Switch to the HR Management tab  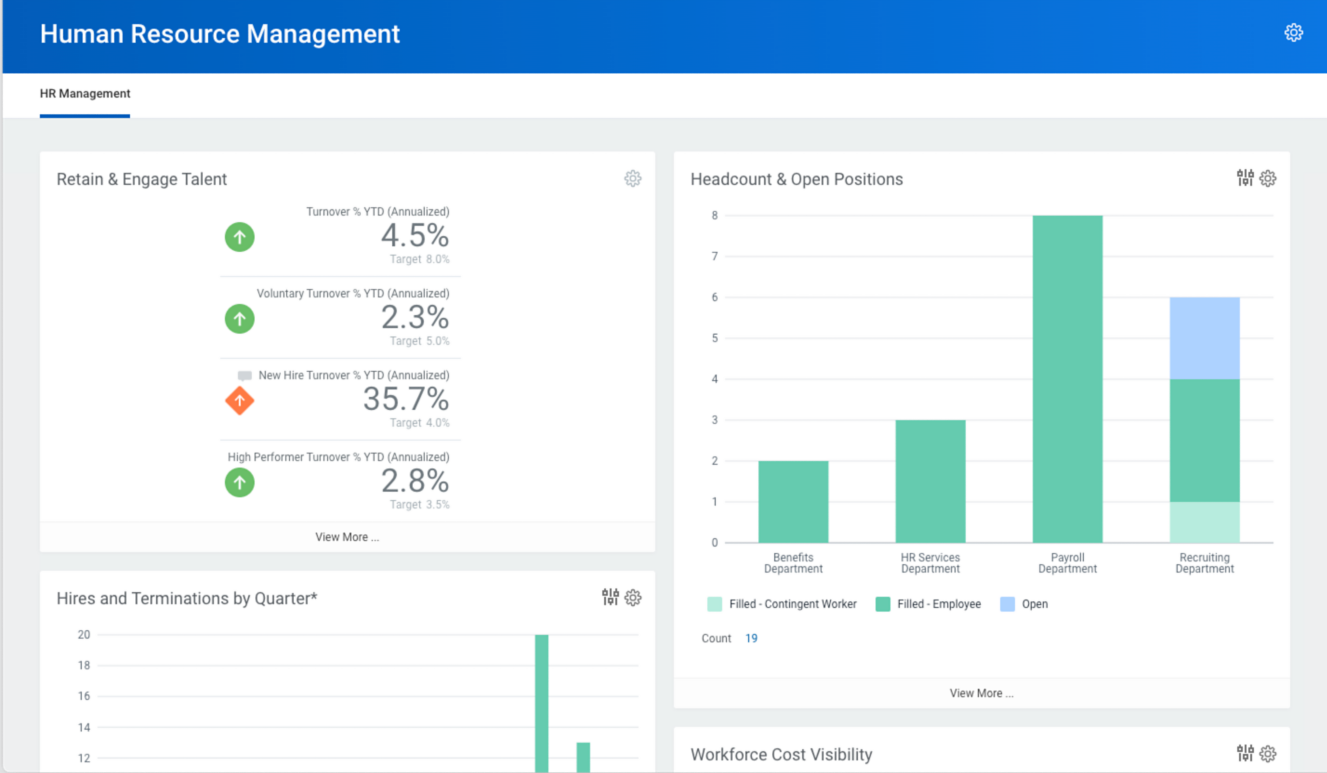tap(85, 94)
